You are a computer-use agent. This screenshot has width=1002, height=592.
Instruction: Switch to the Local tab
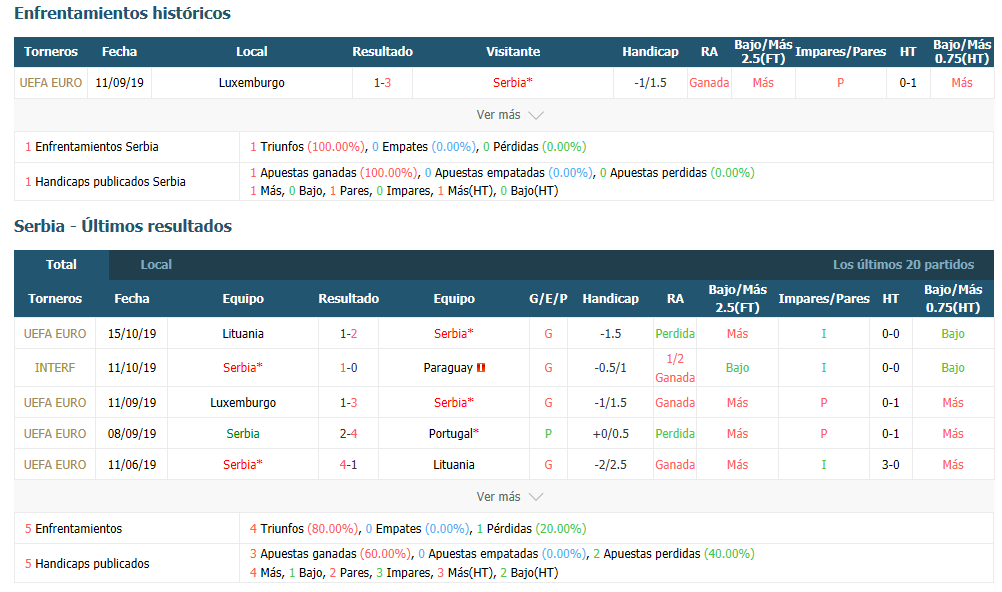coord(156,265)
